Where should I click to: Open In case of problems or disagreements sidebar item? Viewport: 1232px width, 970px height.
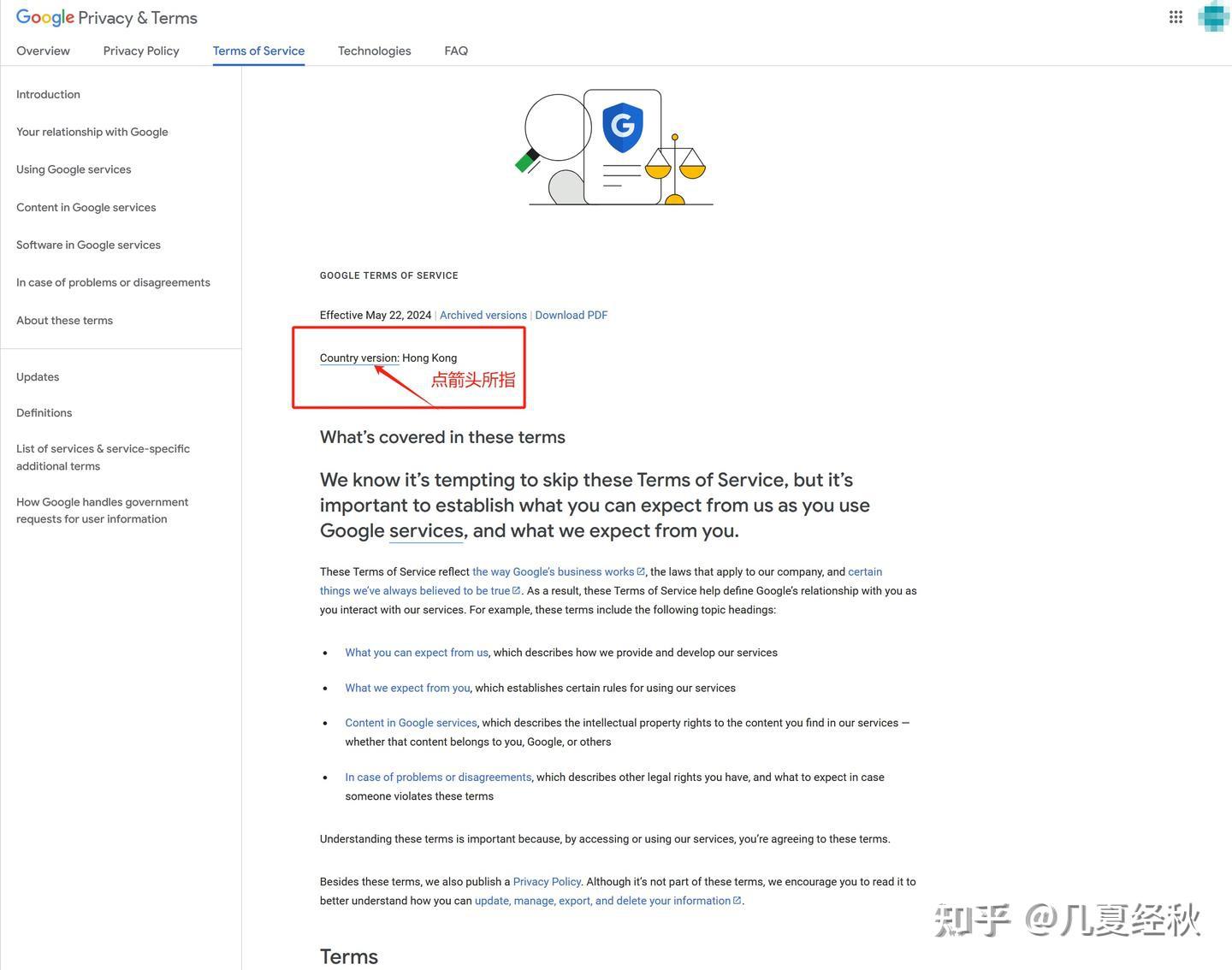(x=113, y=282)
